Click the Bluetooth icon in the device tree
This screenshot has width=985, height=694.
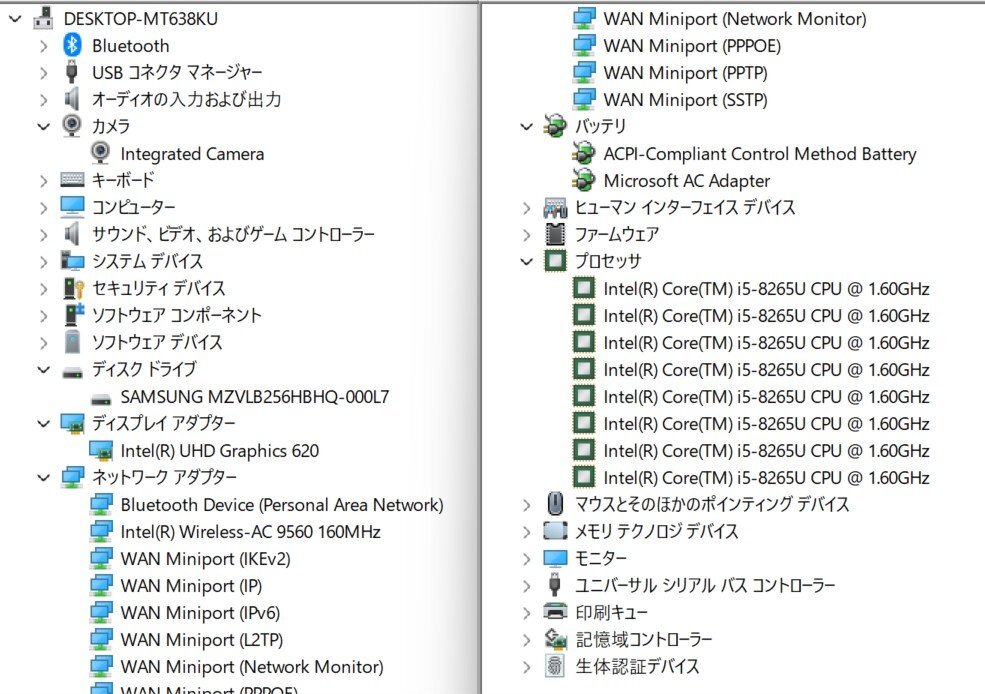pos(72,45)
